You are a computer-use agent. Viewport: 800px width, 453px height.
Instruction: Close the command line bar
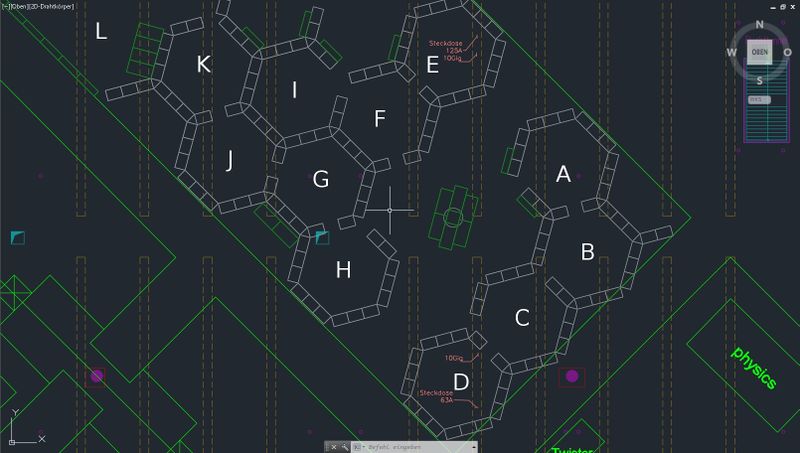pos(332,447)
